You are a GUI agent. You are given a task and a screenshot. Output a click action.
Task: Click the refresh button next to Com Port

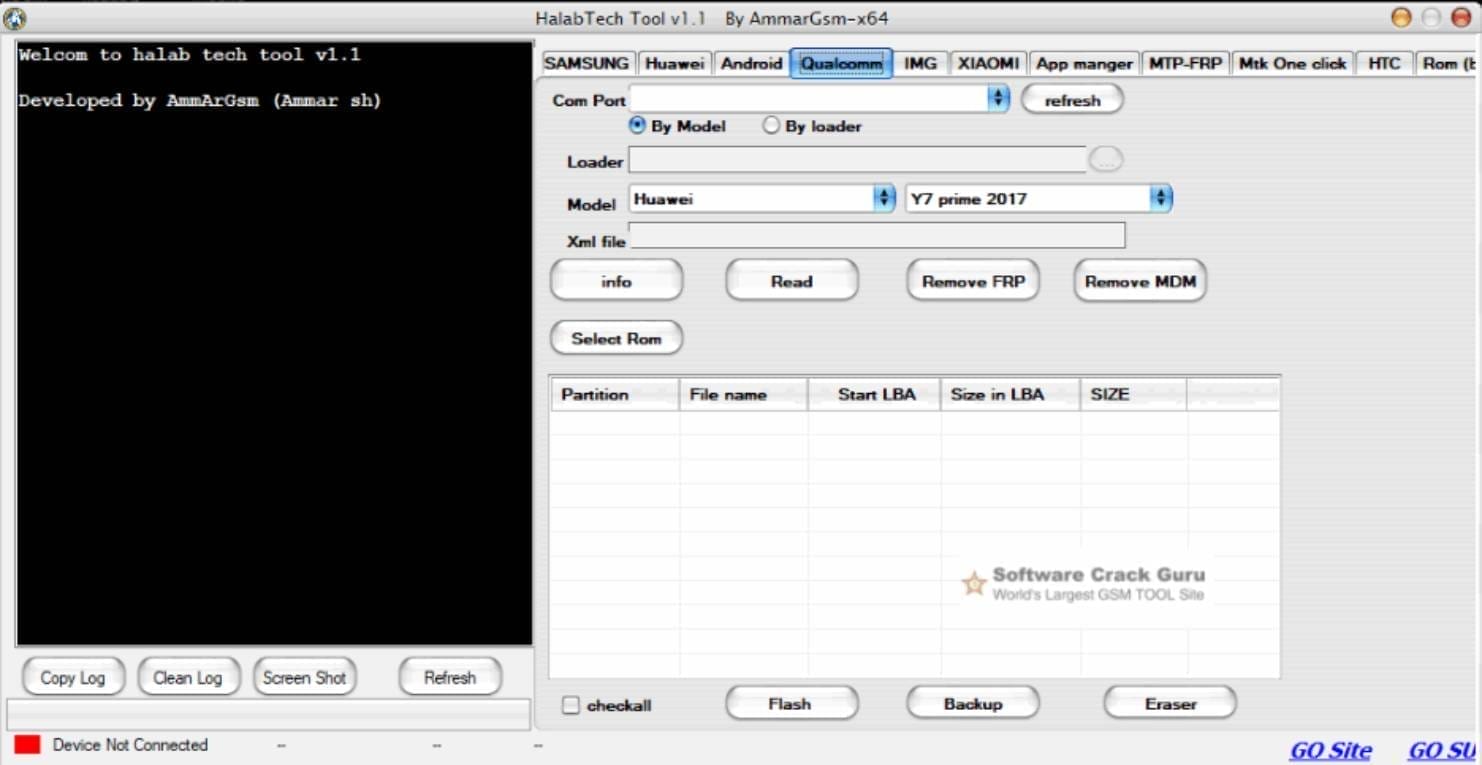pos(1071,99)
